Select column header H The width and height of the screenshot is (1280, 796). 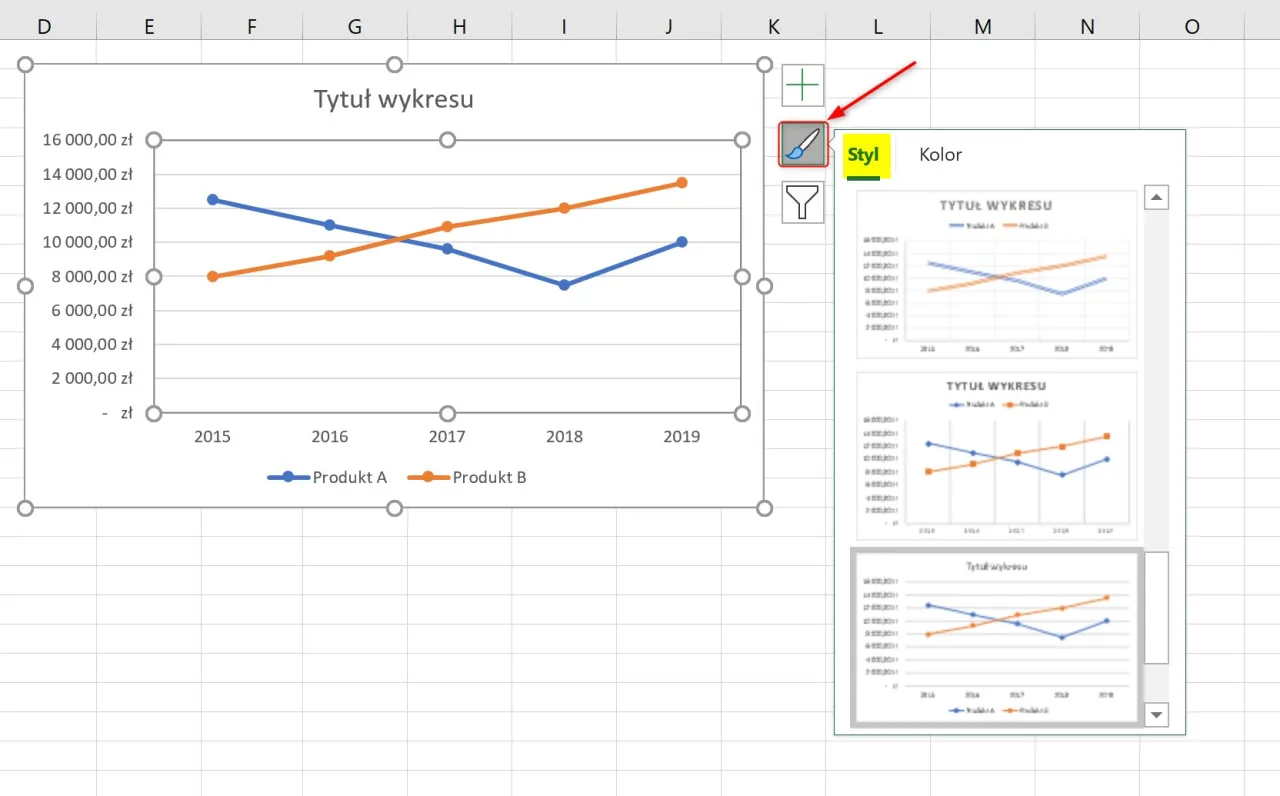click(x=459, y=27)
